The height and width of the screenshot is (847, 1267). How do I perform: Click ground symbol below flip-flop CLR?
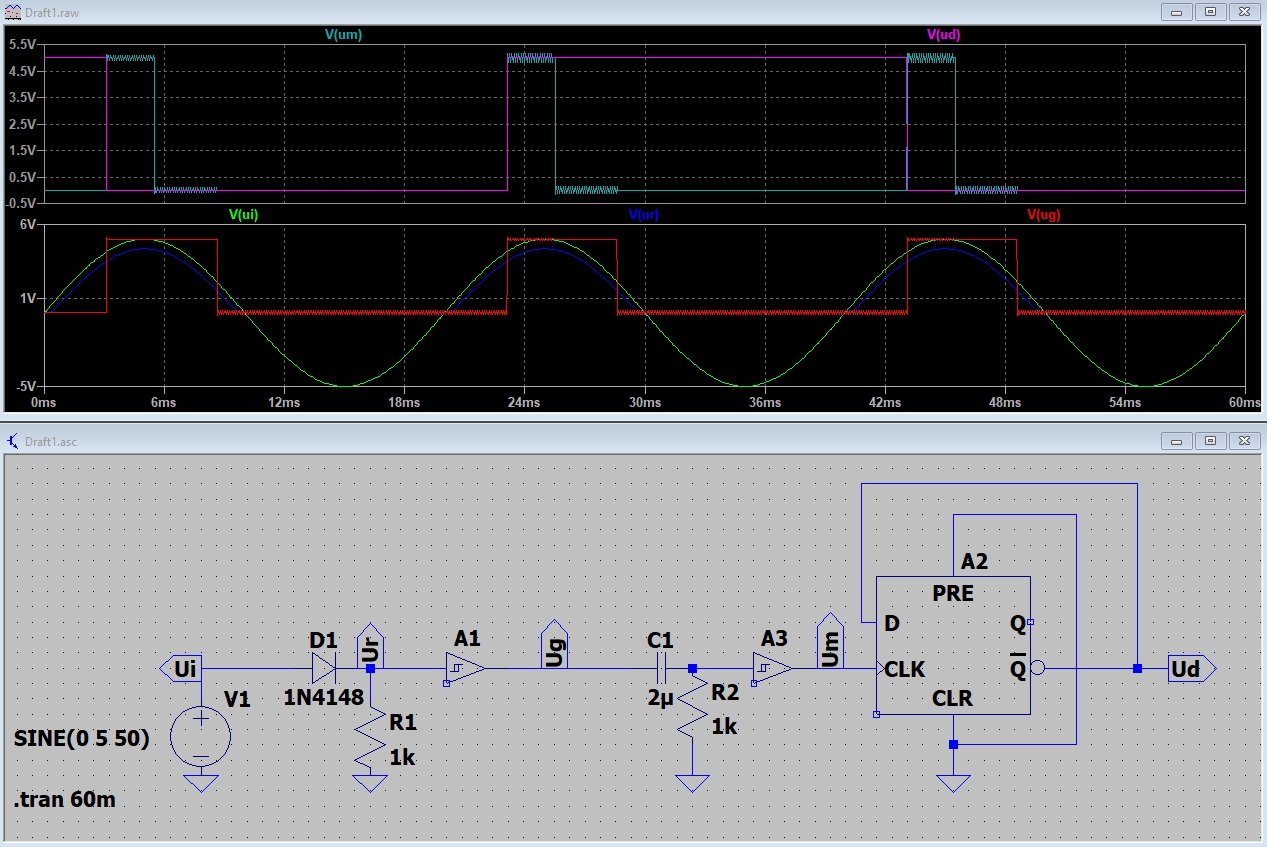pos(953,783)
